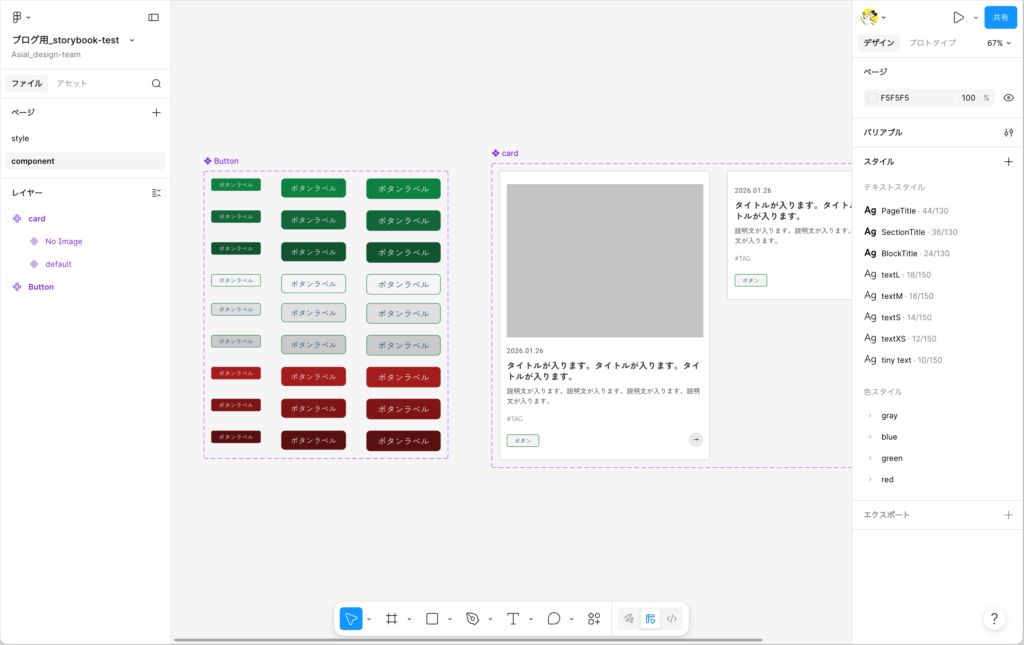The width and height of the screenshot is (1024, 645).
Task: Open Frame tool options chevron
Action: coord(409,619)
